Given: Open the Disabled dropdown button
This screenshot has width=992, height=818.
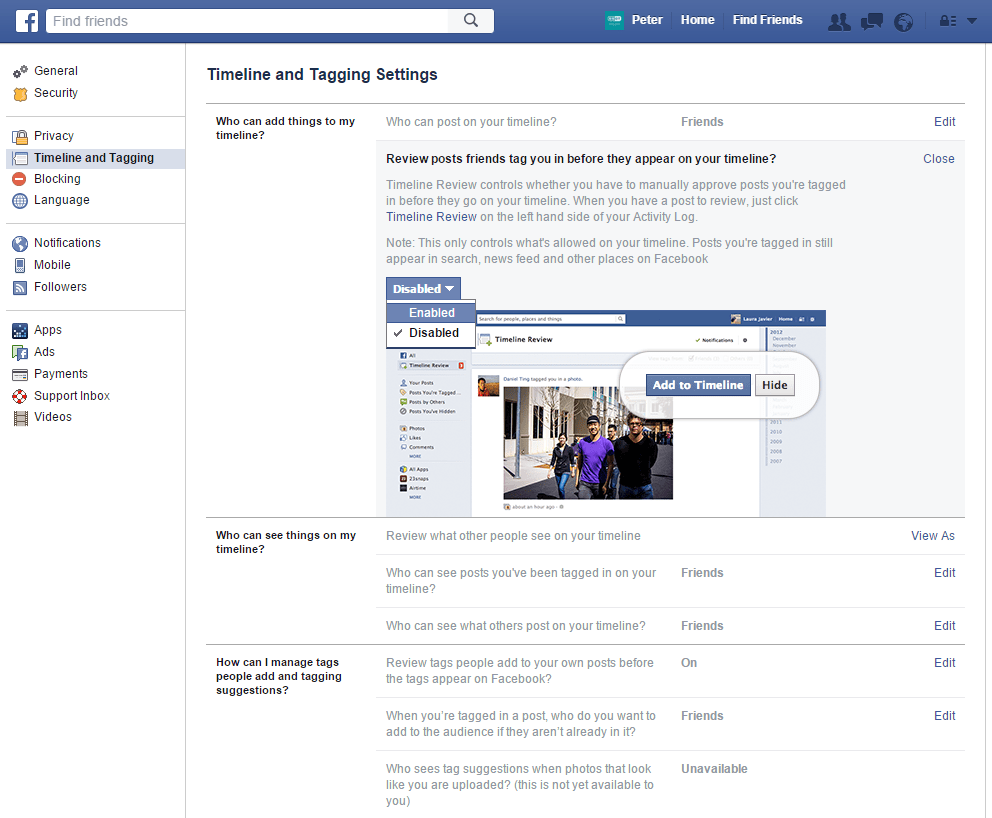Looking at the screenshot, I should point(423,289).
